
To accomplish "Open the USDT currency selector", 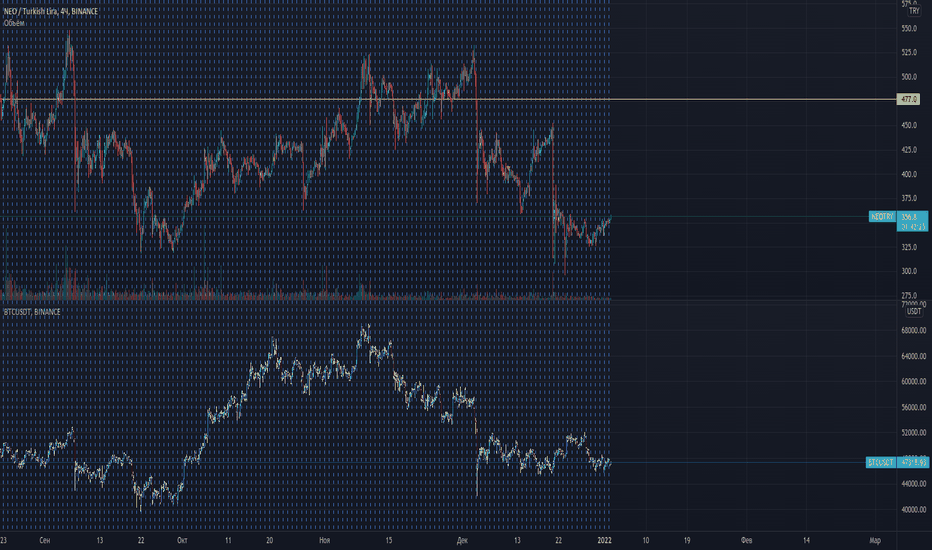I will click(x=914, y=312).
